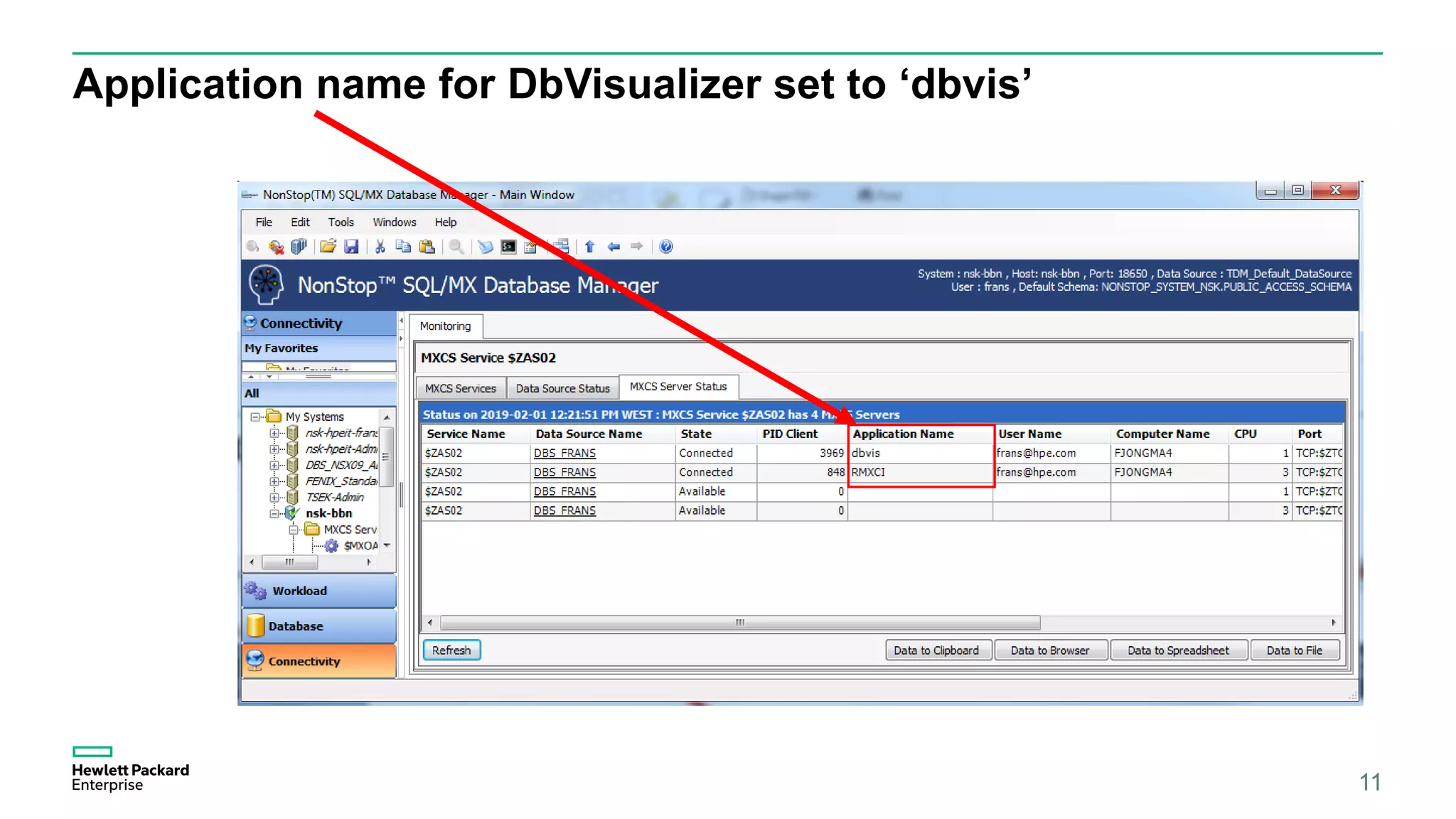Image resolution: width=1456 pixels, height=819 pixels.
Task: Click the grey forward arrow icon
Action: point(637,247)
